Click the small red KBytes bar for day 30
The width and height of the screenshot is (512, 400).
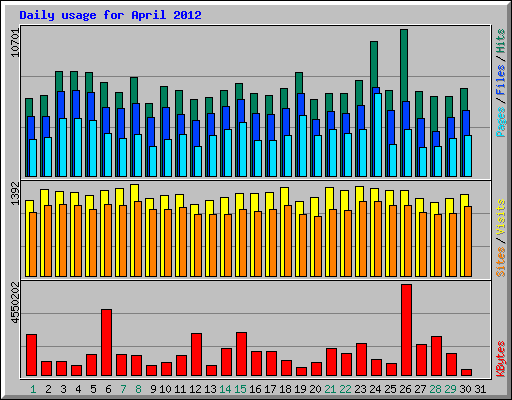[466, 373]
